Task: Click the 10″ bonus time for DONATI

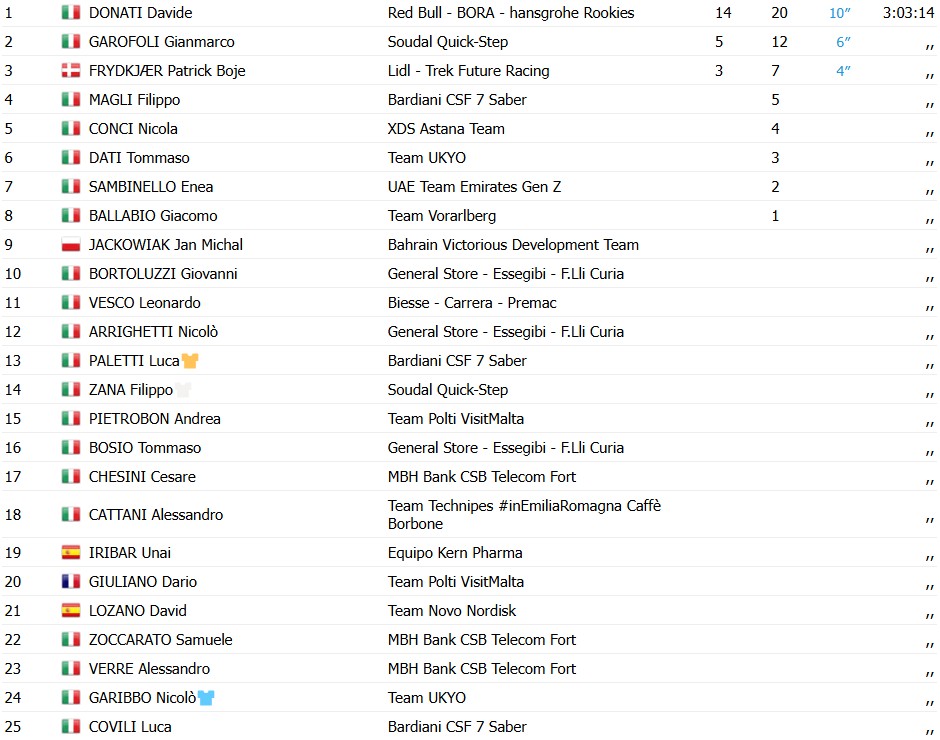Action: coord(839,13)
